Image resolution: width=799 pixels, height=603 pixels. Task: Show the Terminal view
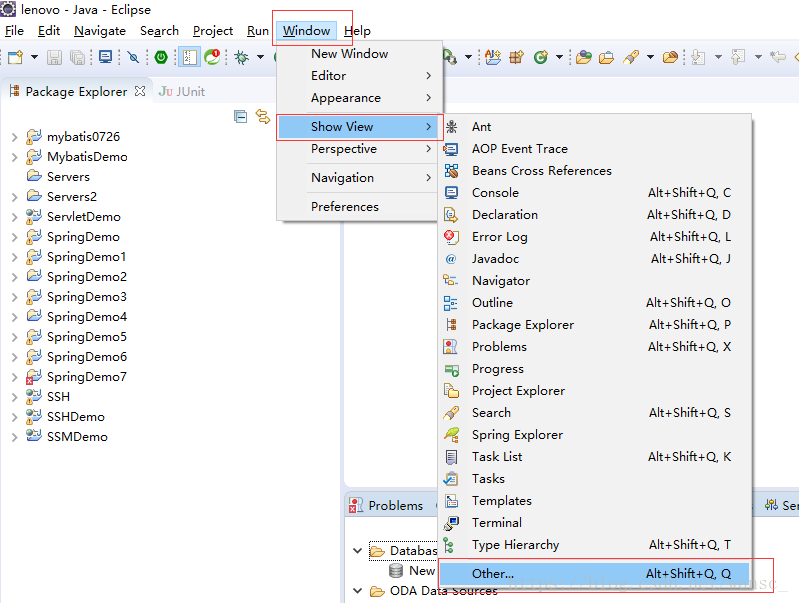[x=595, y=523]
